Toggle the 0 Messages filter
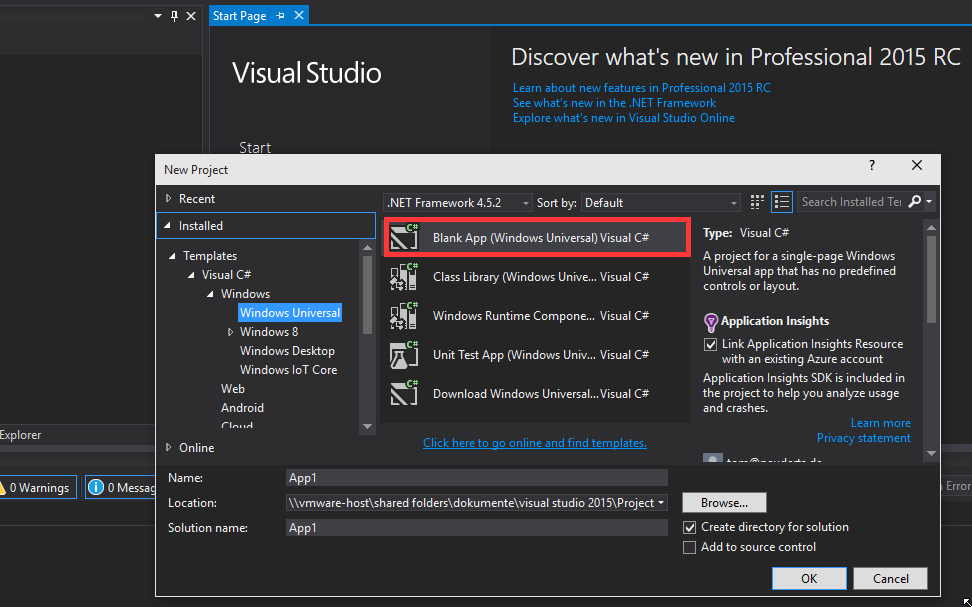This screenshot has height=607, width=972. click(x=120, y=487)
